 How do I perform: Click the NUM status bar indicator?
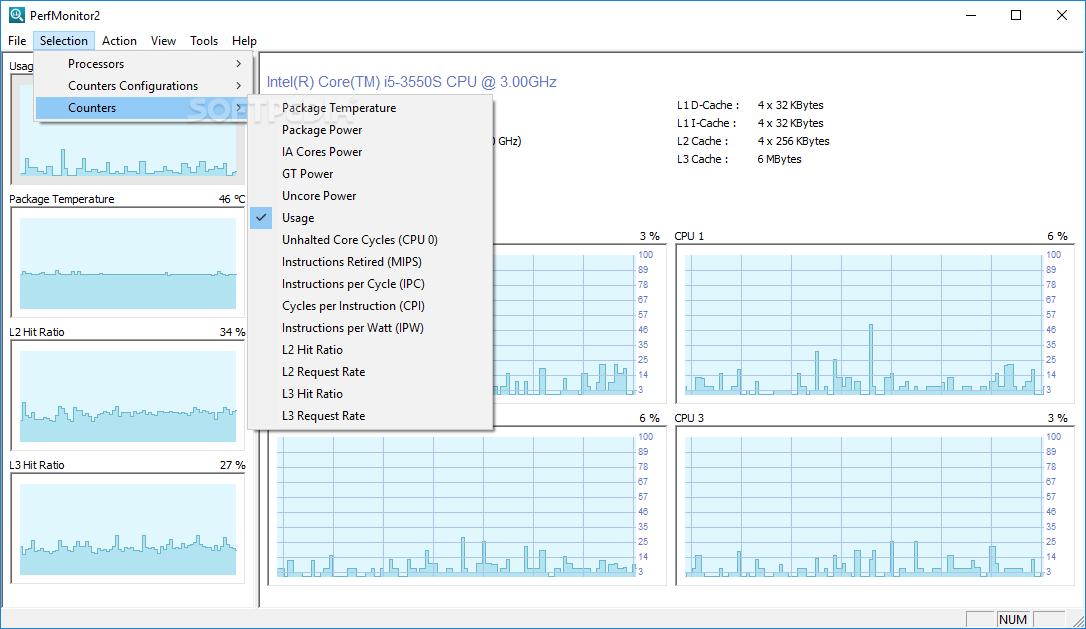pyautogui.click(x=1013, y=619)
